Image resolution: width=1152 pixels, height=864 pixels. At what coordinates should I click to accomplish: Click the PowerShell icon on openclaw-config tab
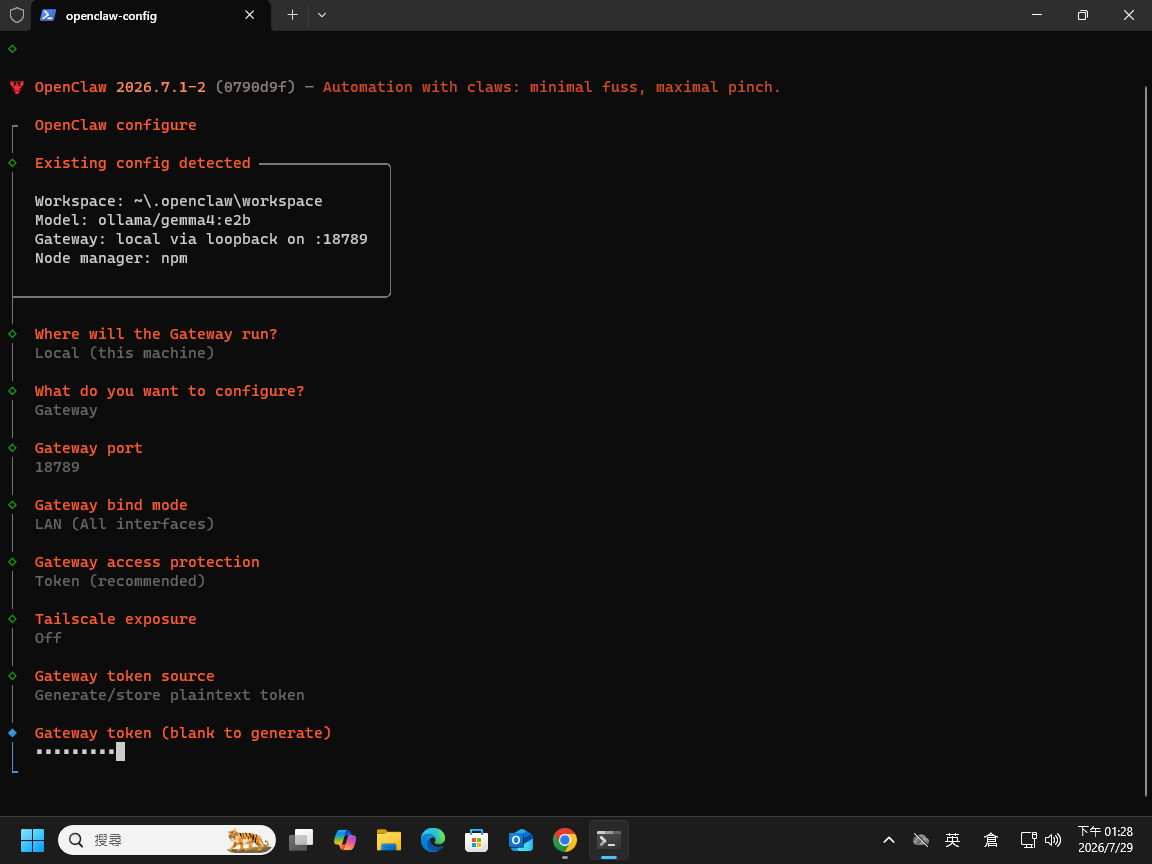(x=48, y=15)
